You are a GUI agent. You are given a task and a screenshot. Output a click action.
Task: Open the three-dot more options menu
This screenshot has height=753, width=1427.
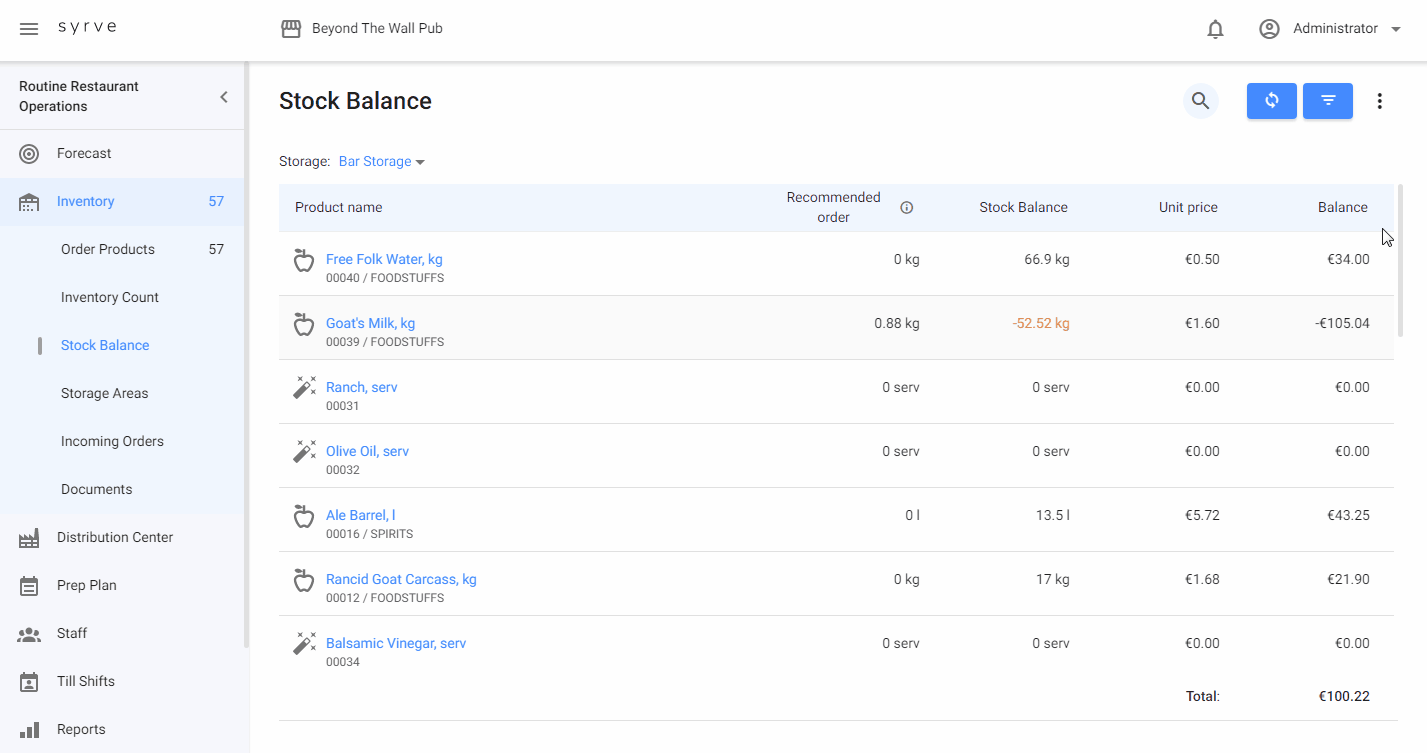tap(1379, 101)
